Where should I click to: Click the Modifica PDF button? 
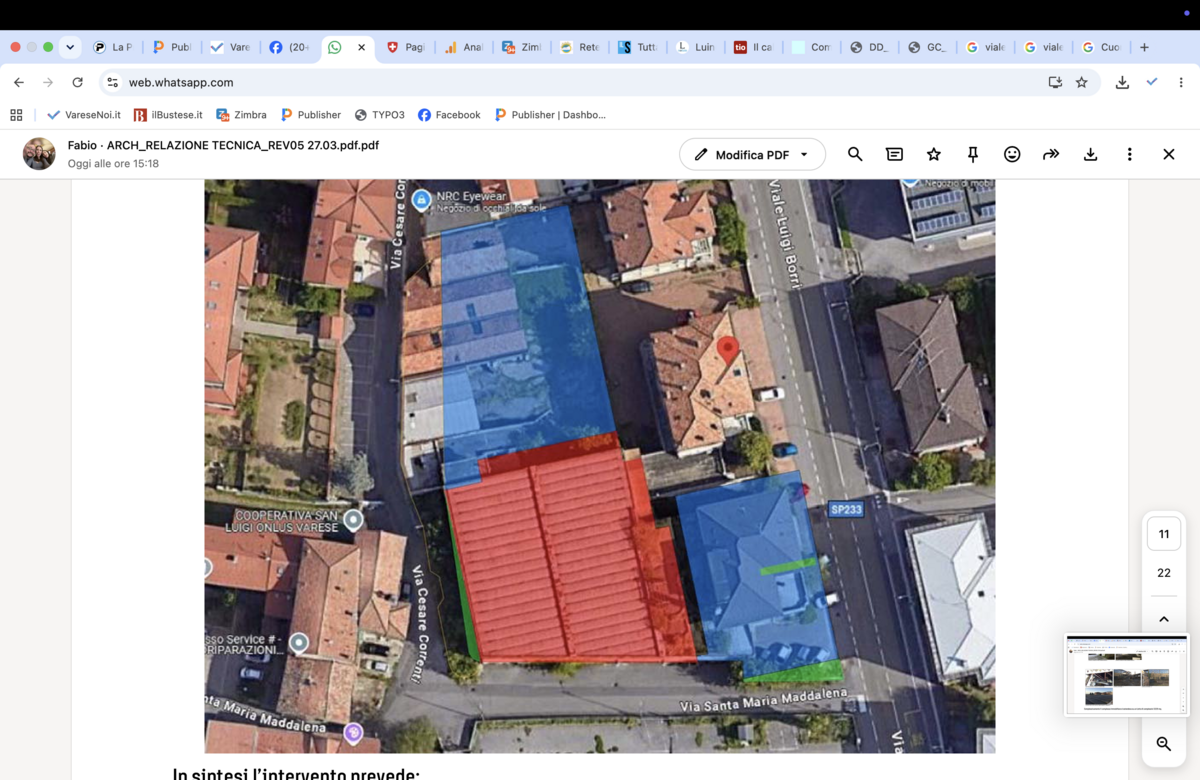[752, 154]
